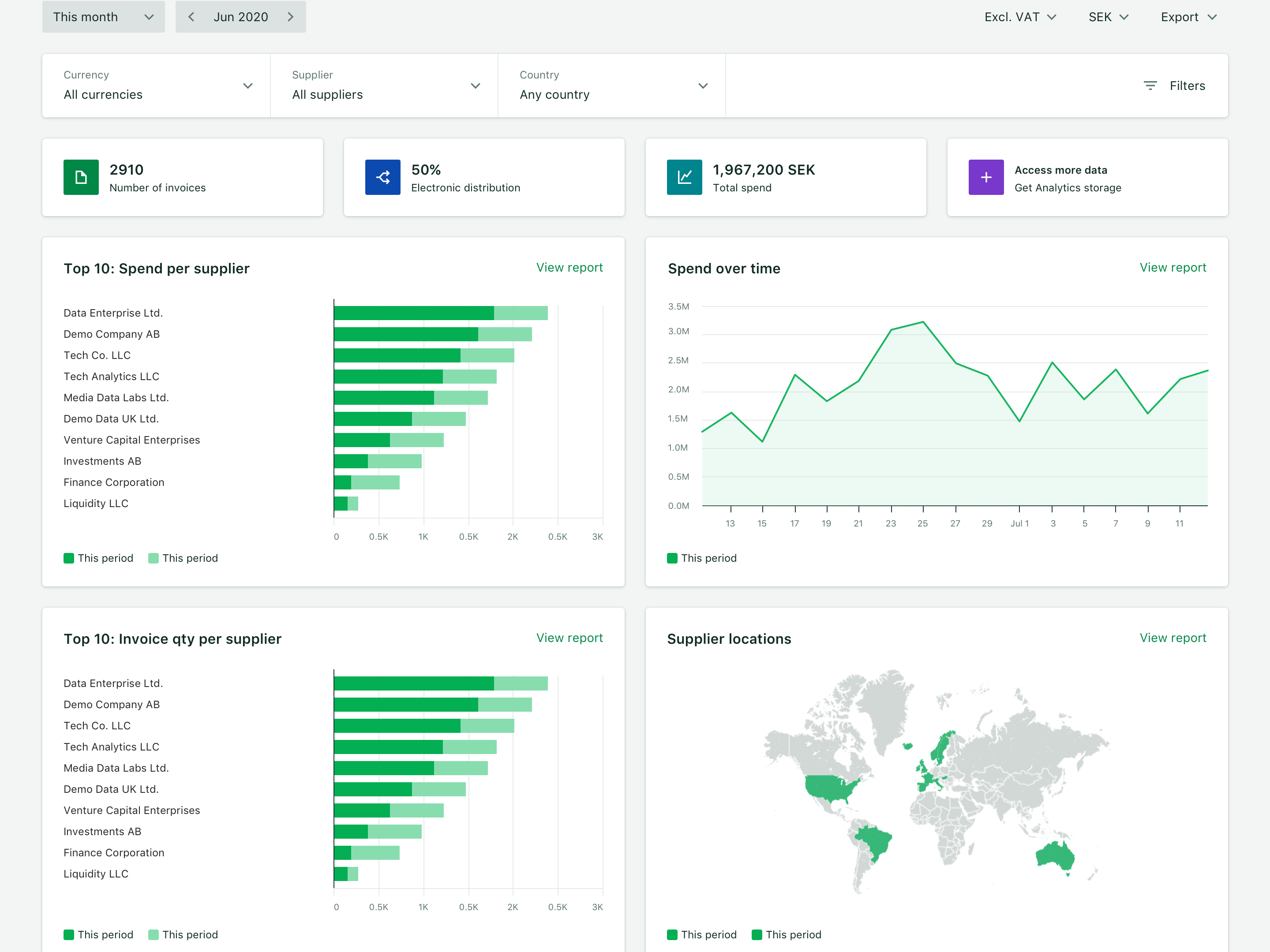The width and height of the screenshot is (1270, 952).
Task: Open the Excl. VAT dropdown
Action: click(x=1020, y=17)
